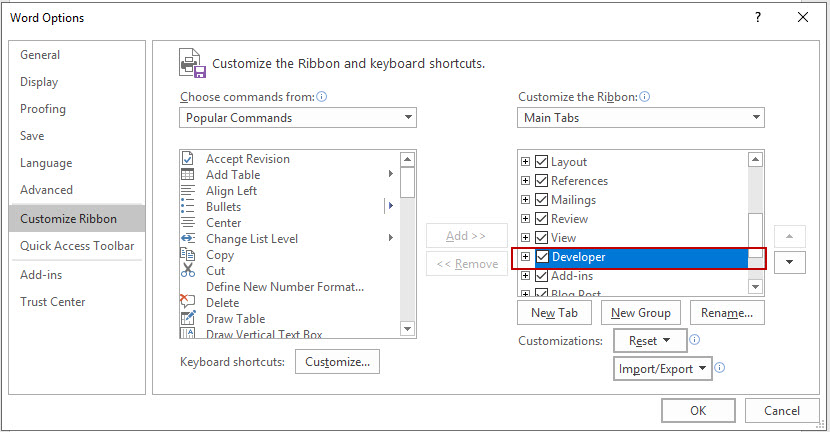This screenshot has width=830, height=432.
Task: Choose the Copy icon in commands list
Action: pyautogui.click(x=187, y=255)
